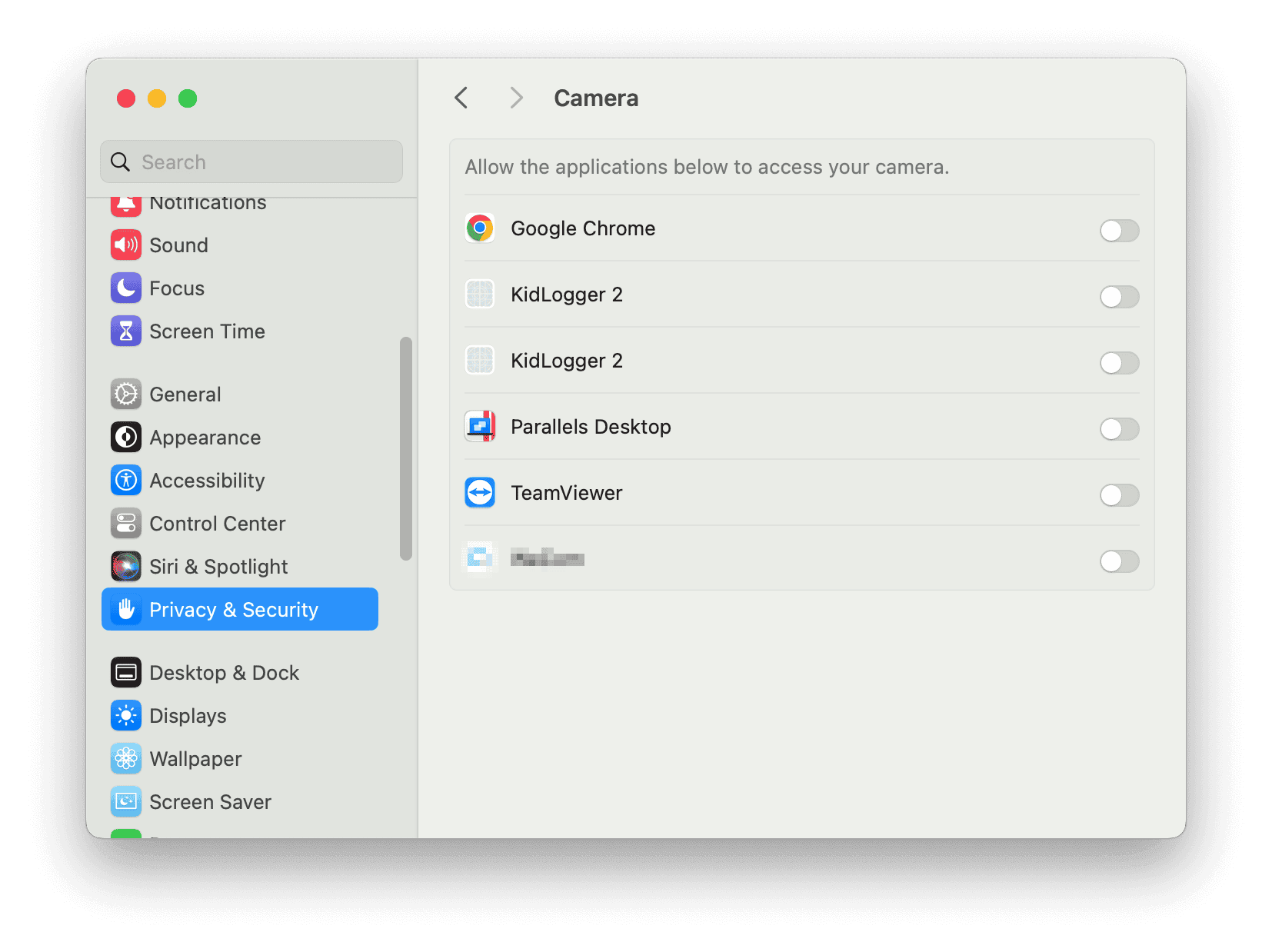Click the green zoom window button
This screenshot has height=952, width=1272.
click(188, 98)
